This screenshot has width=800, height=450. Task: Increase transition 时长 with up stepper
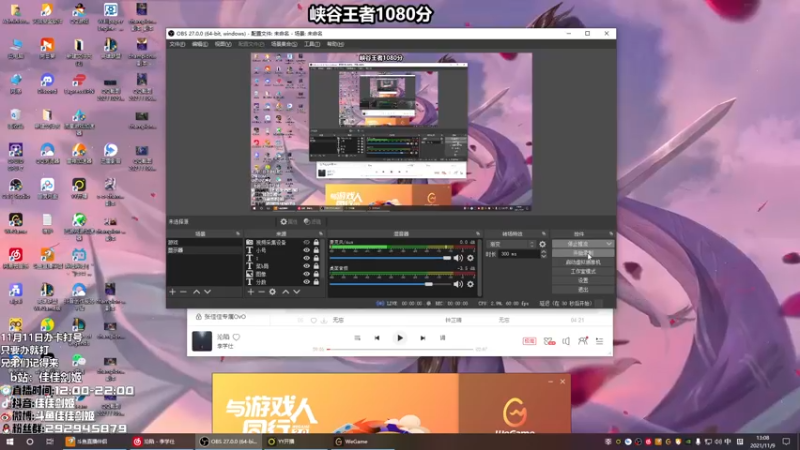[543, 252]
